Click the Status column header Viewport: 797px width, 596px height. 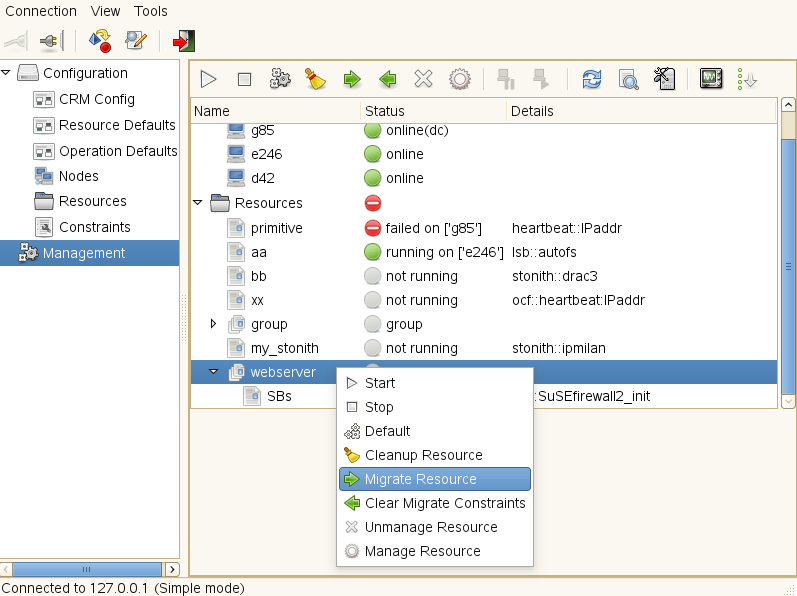tap(385, 111)
